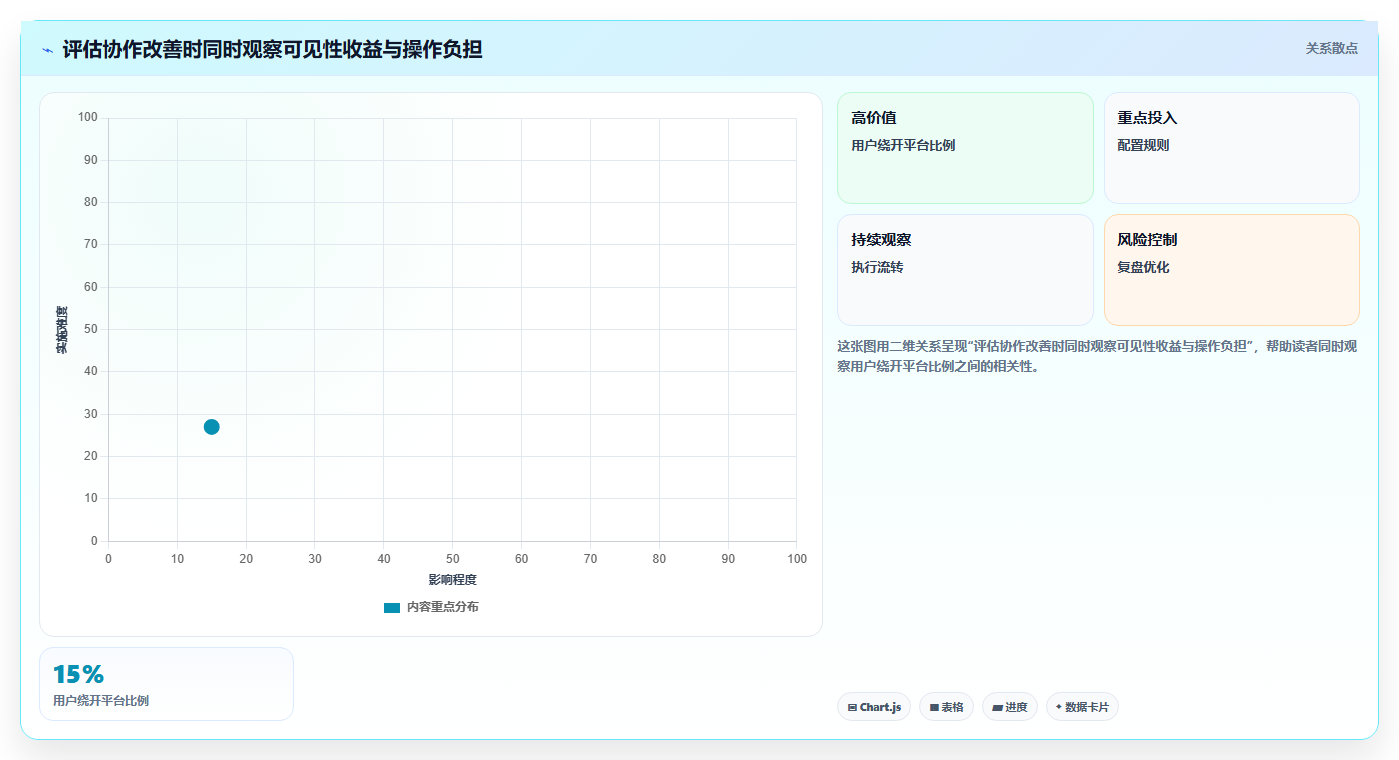Click x-axis tick label 100

point(797,559)
